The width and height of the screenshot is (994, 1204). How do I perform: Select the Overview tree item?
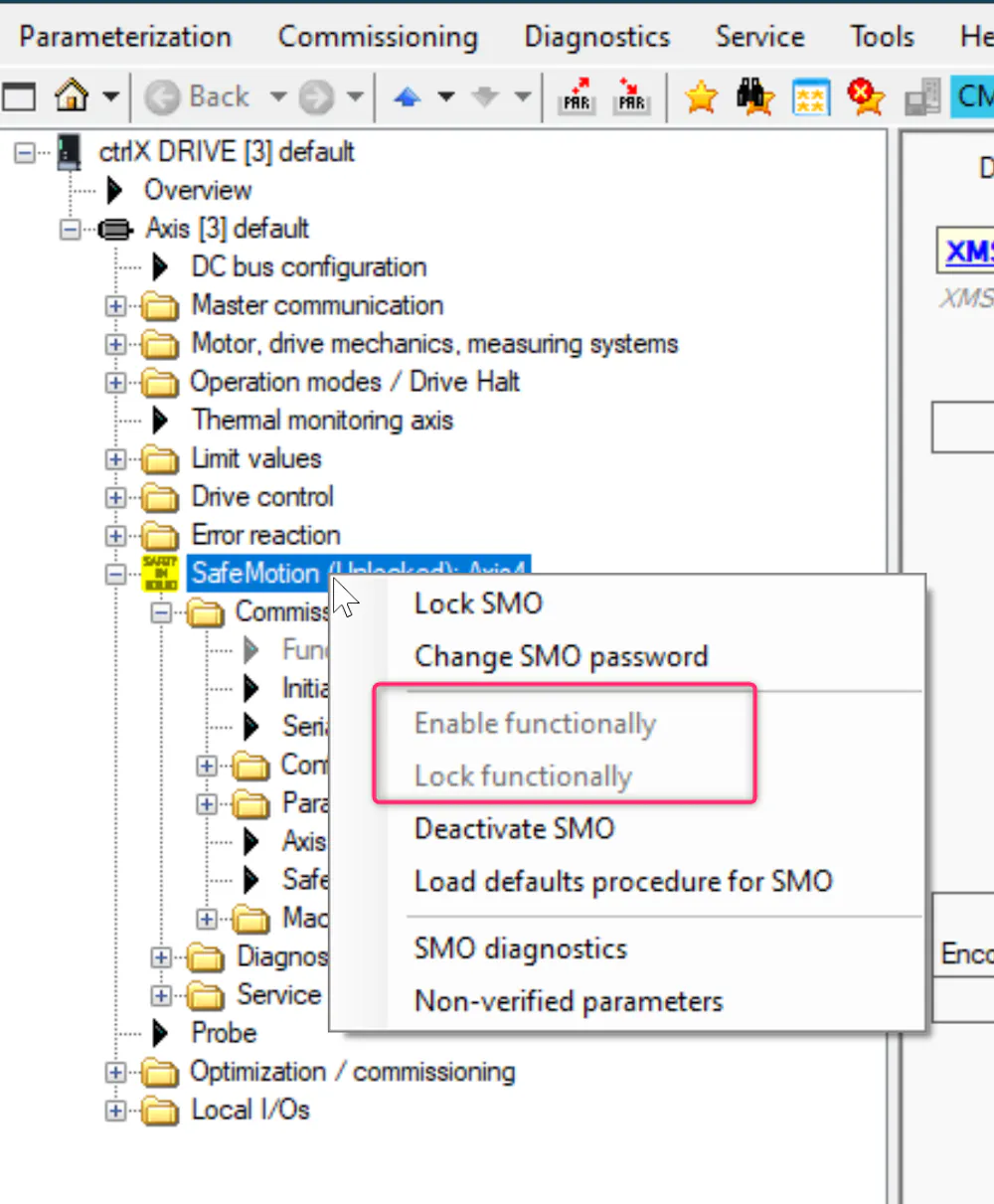click(x=198, y=190)
